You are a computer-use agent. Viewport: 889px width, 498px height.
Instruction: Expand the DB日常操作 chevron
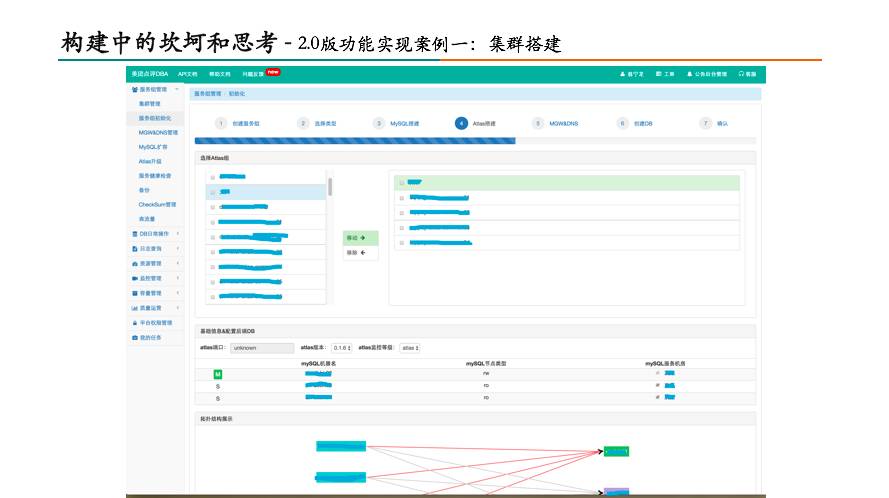pos(177,234)
